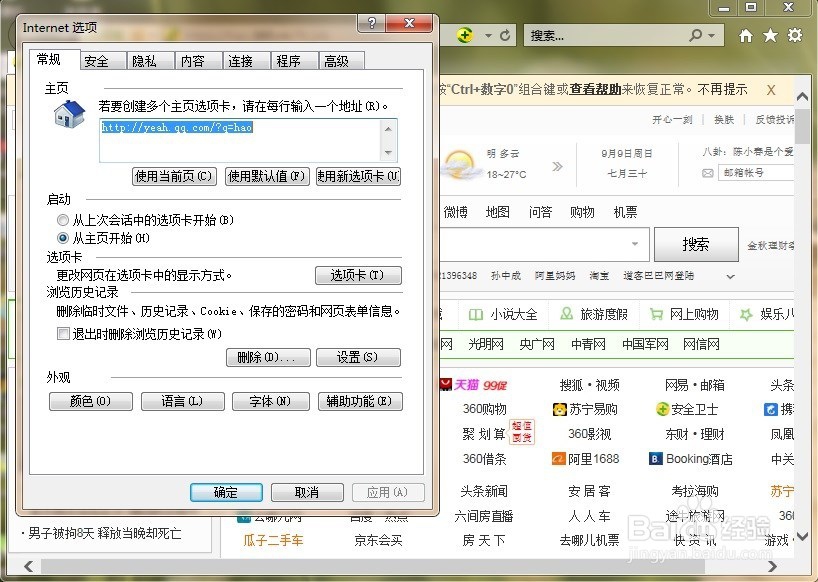Switch to the 连接 tab
This screenshot has height=582, width=818.
point(246,61)
